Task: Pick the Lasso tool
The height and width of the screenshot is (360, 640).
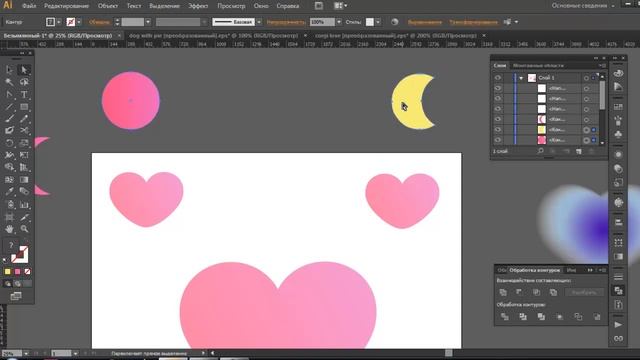Action: coord(24,82)
